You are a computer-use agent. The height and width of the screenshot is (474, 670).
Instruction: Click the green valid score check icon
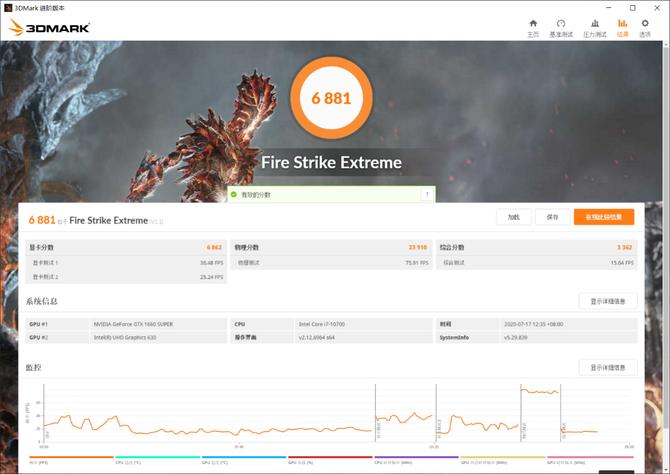pos(234,195)
